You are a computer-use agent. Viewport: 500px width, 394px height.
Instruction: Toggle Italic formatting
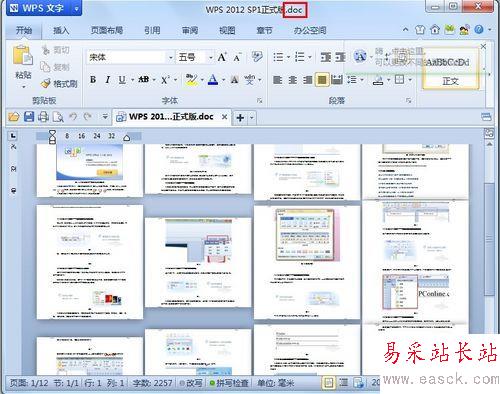coord(108,80)
